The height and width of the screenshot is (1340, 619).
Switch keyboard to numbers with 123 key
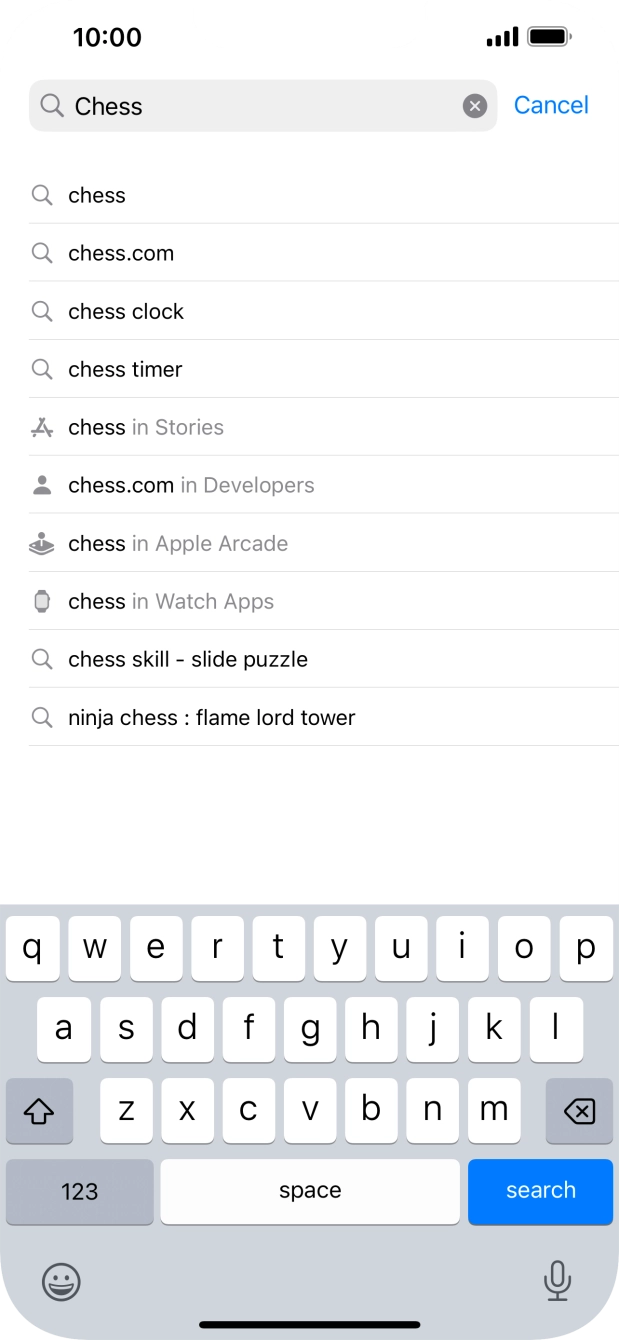tap(79, 1191)
